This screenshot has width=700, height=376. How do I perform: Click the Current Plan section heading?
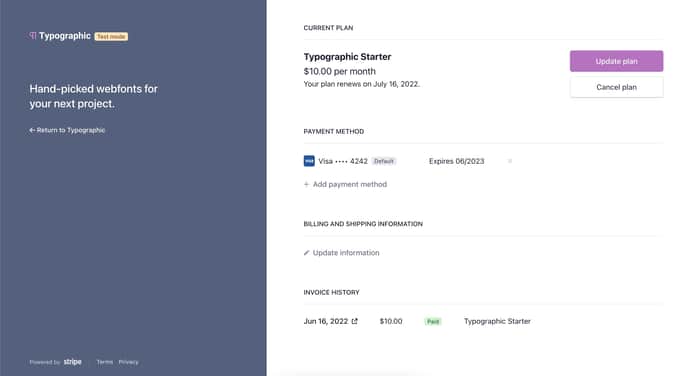coord(328,28)
